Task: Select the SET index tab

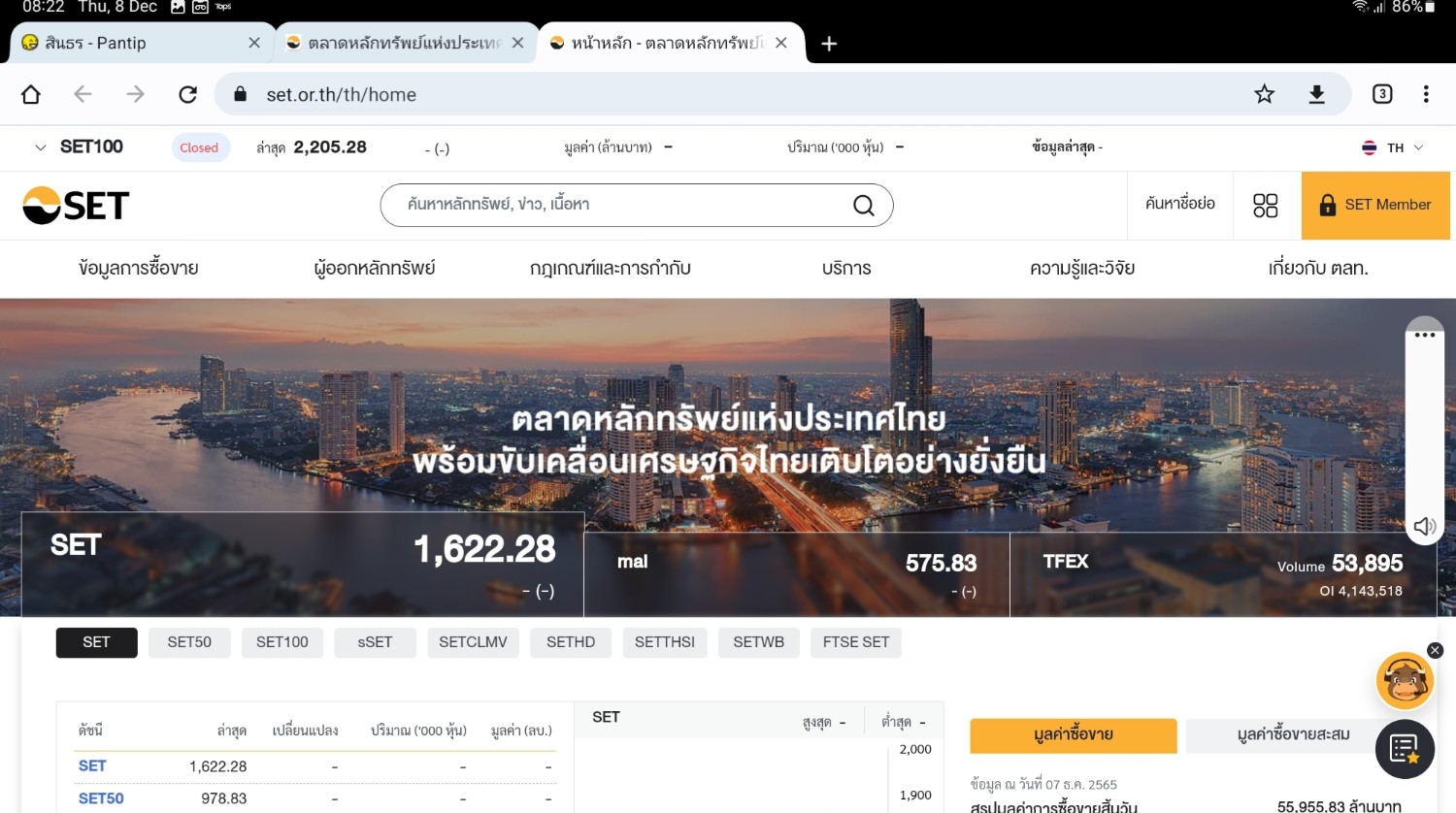Action: [x=96, y=642]
